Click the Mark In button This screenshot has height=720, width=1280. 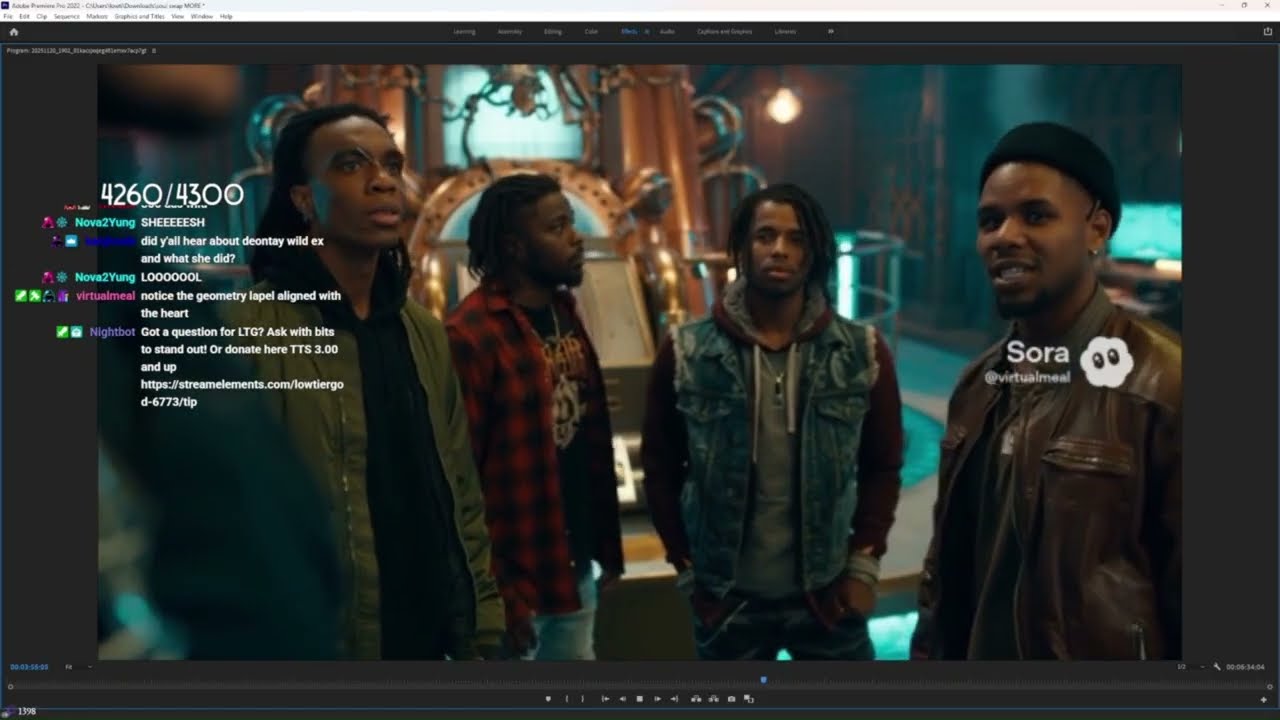pyautogui.click(x=567, y=699)
